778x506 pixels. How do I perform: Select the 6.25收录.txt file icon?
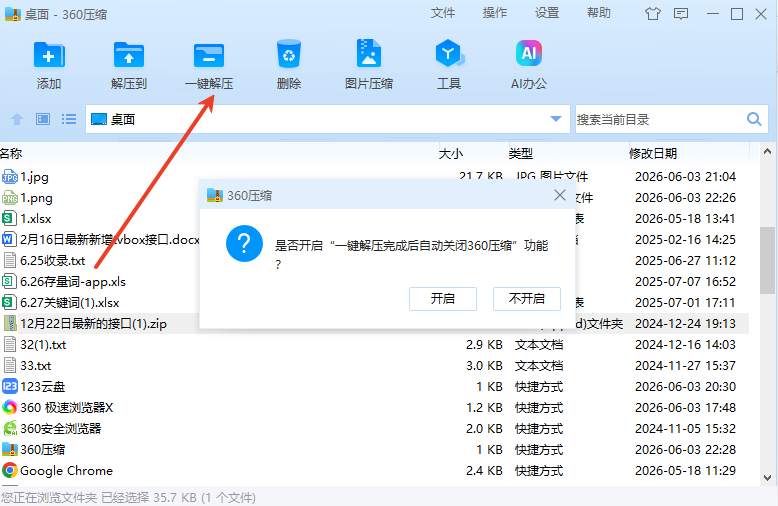10,260
